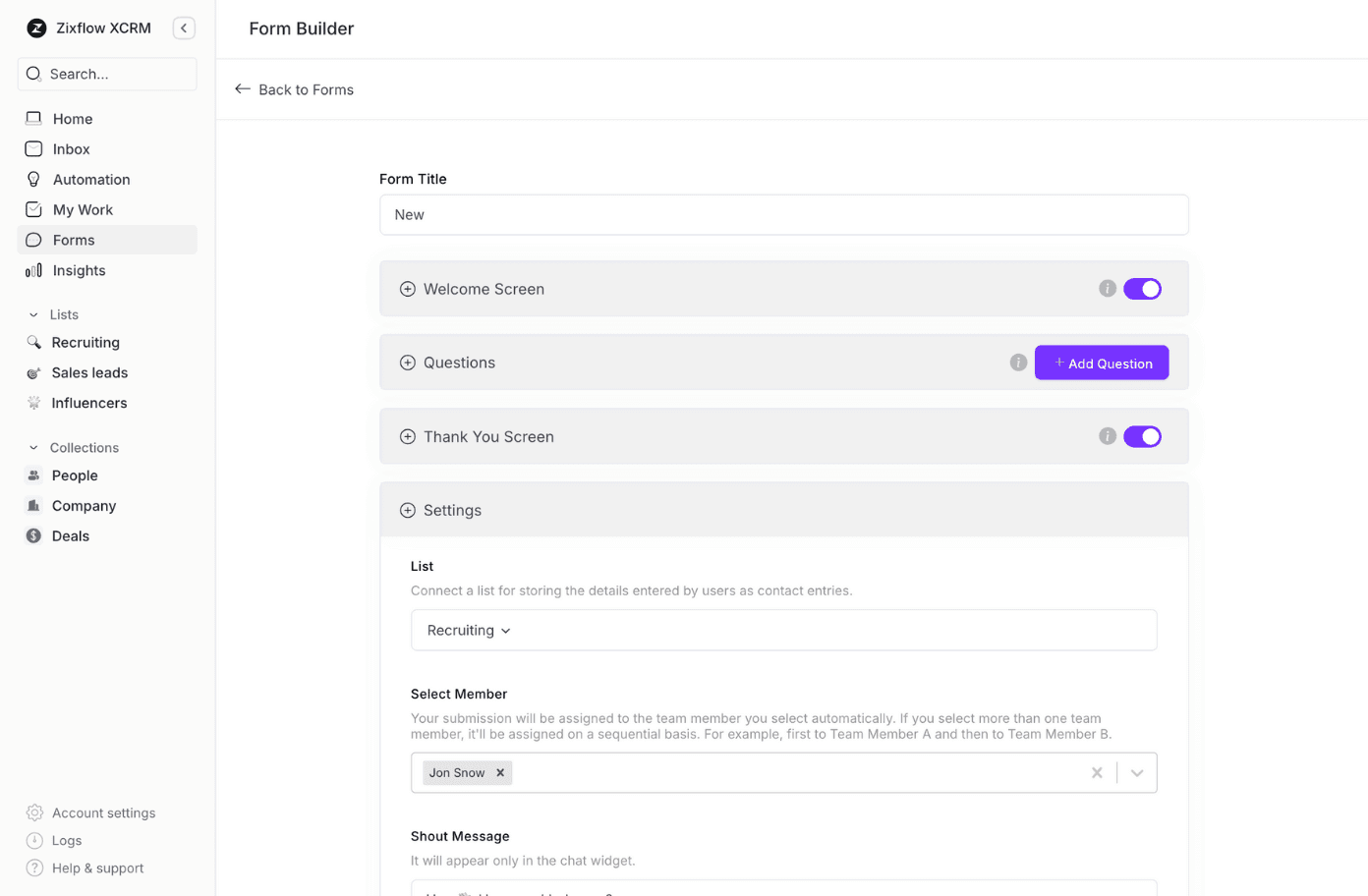Screen dimensions: 1368x896
Task: Open Account settings gear in sidebar
Action: click(x=34, y=812)
